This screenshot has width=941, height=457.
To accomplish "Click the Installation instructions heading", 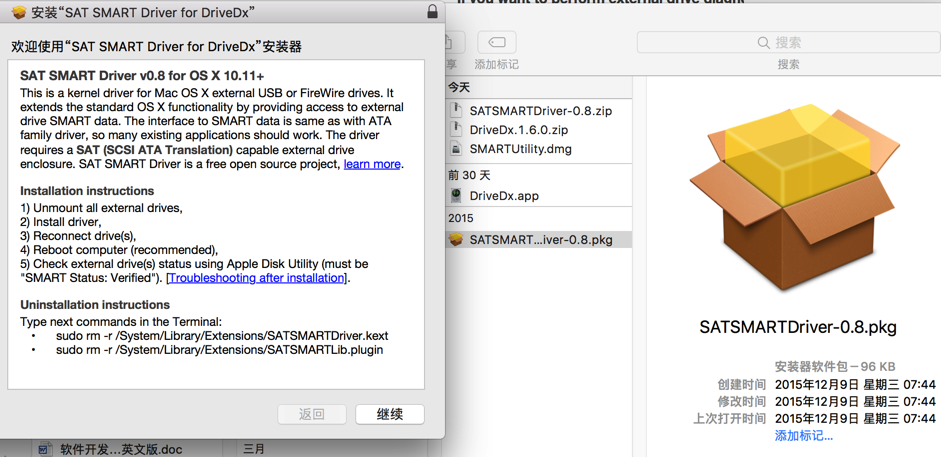I will pos(87,191).
